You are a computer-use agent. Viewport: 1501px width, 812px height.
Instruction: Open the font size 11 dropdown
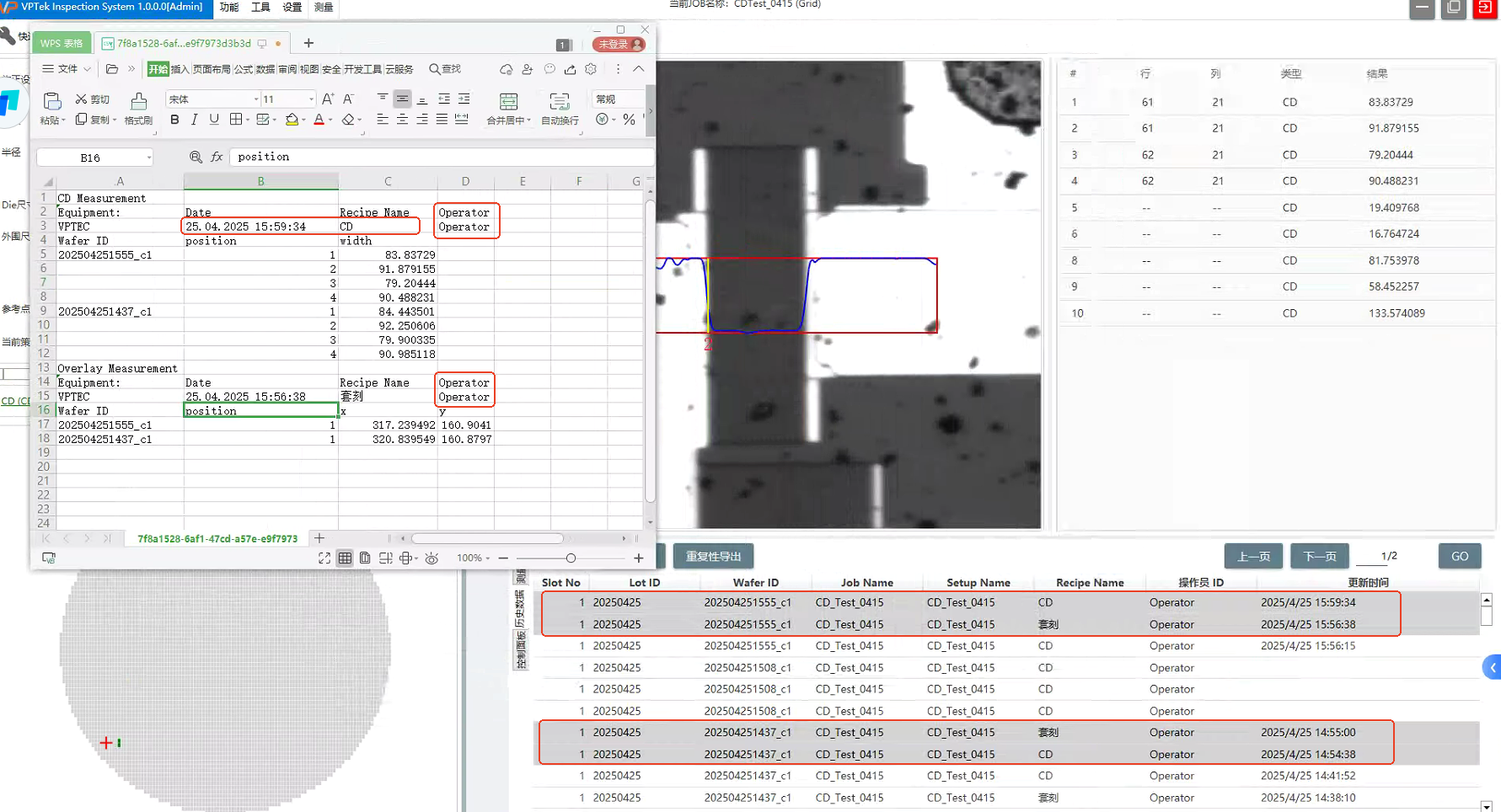point(311,99)
